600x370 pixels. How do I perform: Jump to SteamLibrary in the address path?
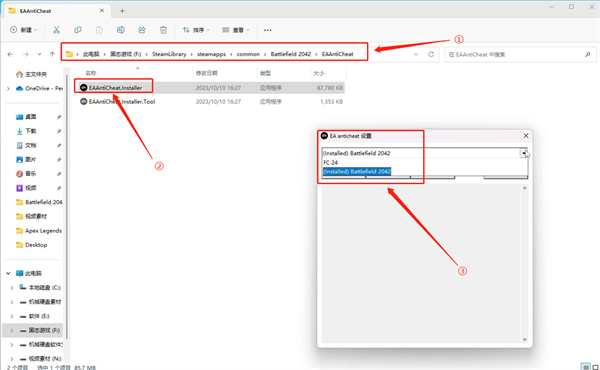pos(169,54)
